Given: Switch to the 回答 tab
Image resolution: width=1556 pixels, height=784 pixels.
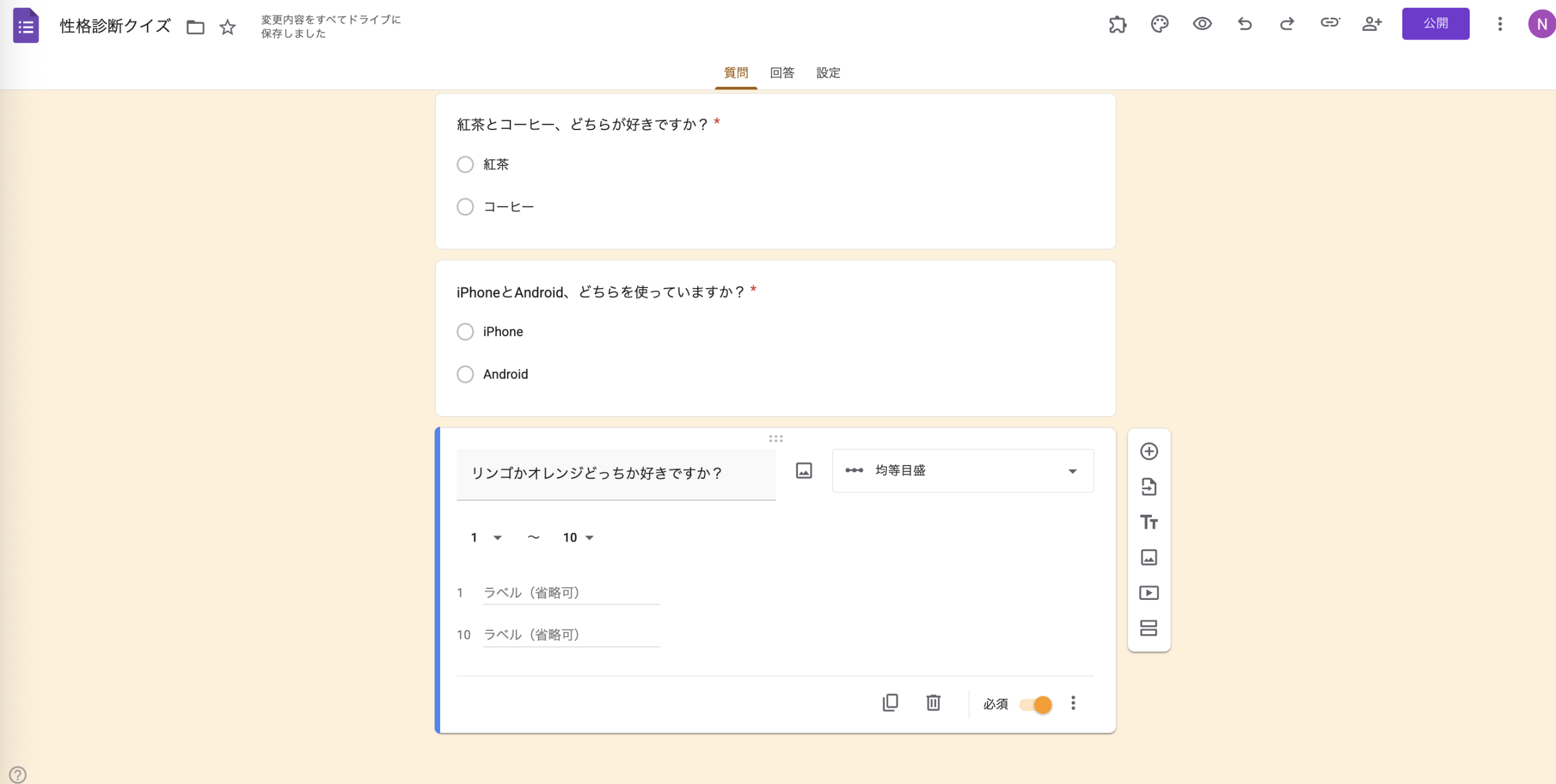Looking at the screenshot, I should (x=781, y=73).
